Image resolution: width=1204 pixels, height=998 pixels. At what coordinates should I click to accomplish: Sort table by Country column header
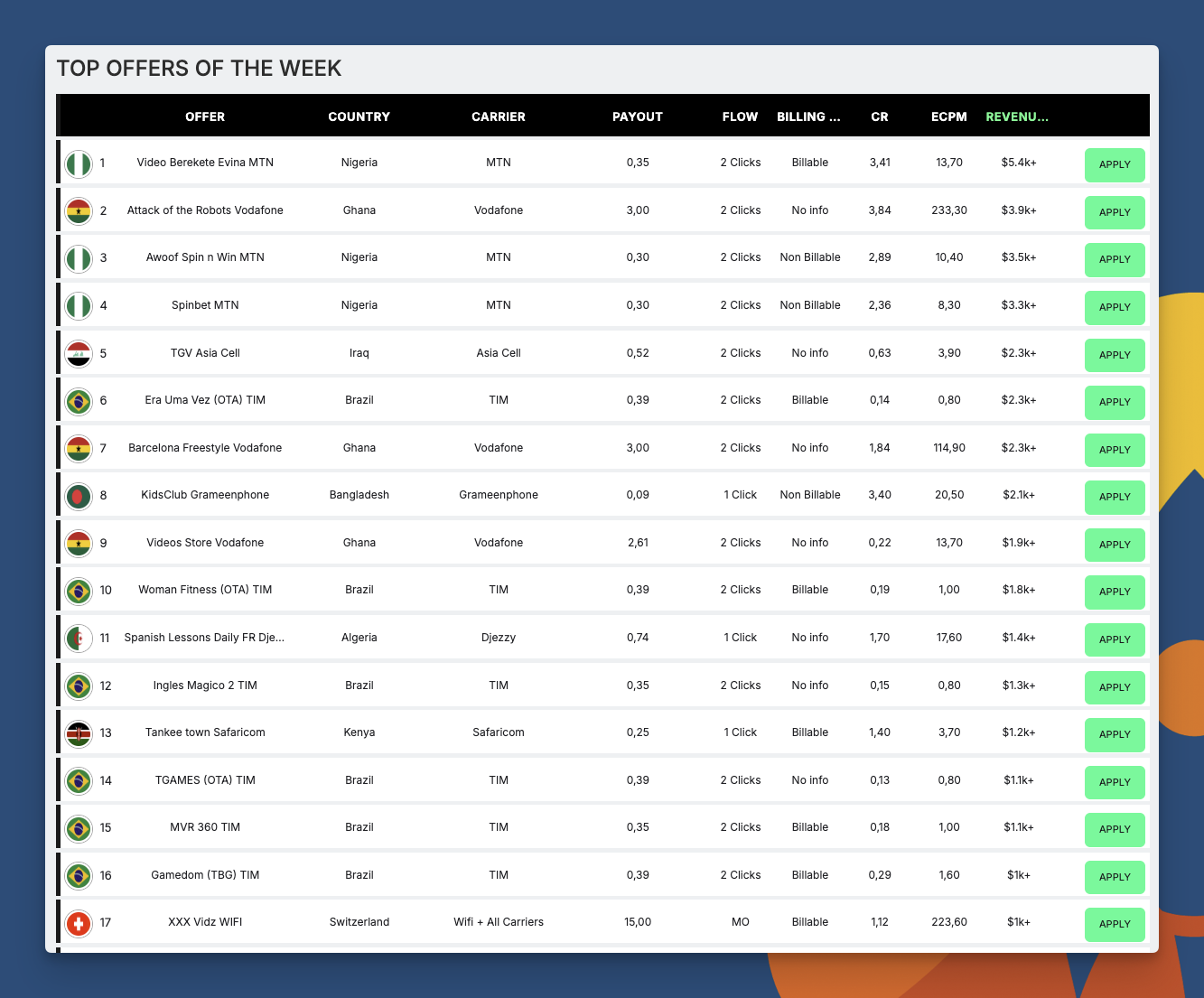coord(359,117)
